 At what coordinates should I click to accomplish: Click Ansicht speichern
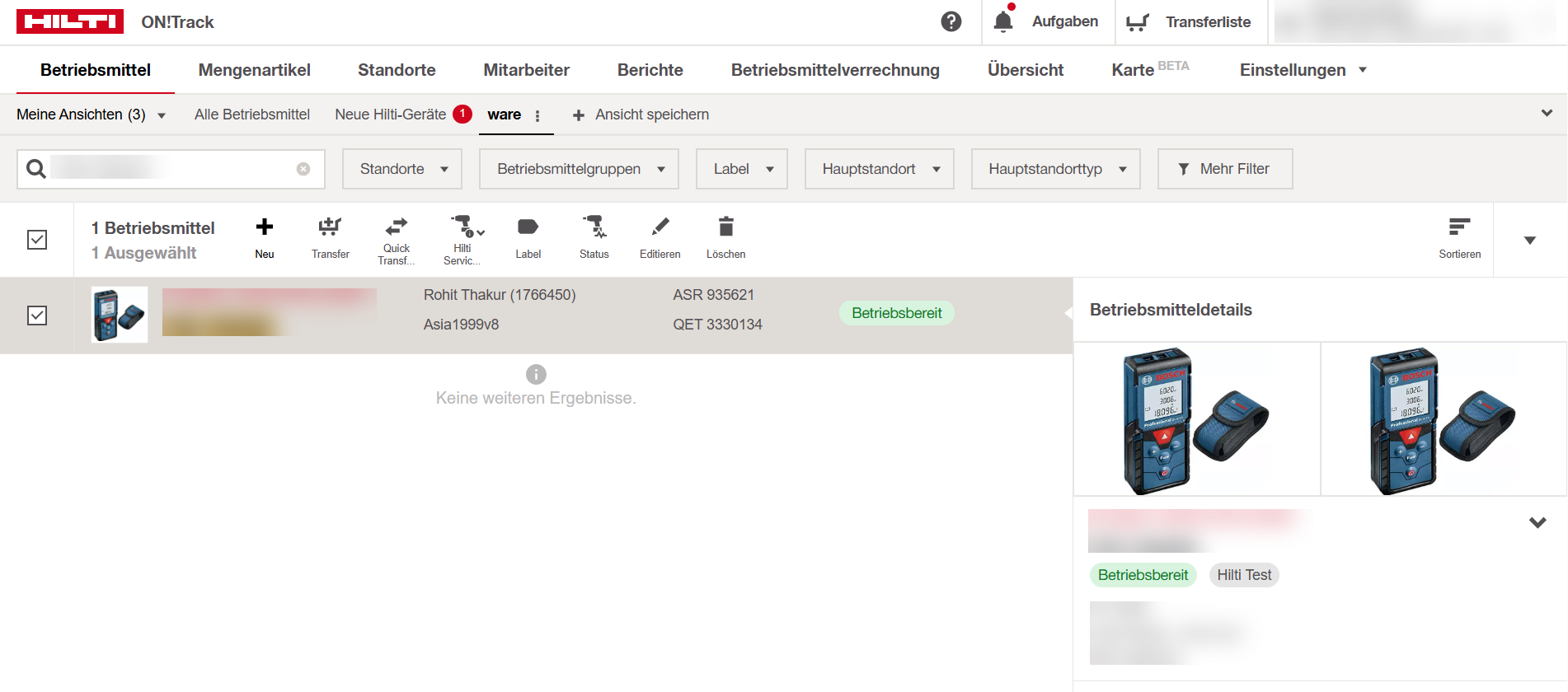652,115
